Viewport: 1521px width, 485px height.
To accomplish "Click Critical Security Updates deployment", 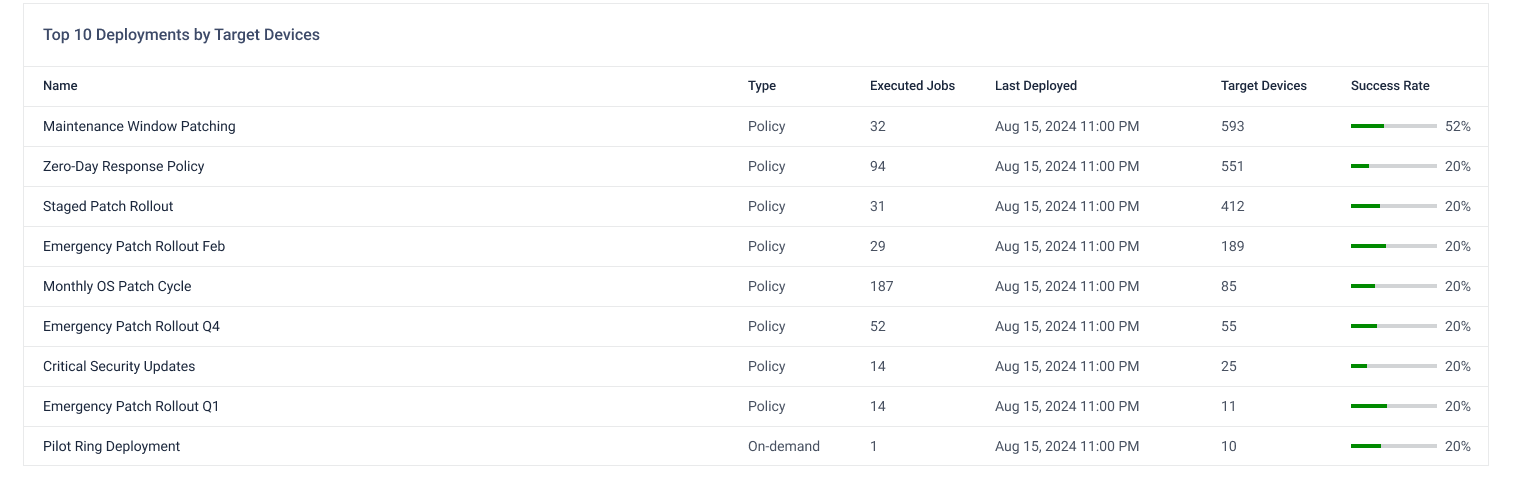I will [119, 367].
